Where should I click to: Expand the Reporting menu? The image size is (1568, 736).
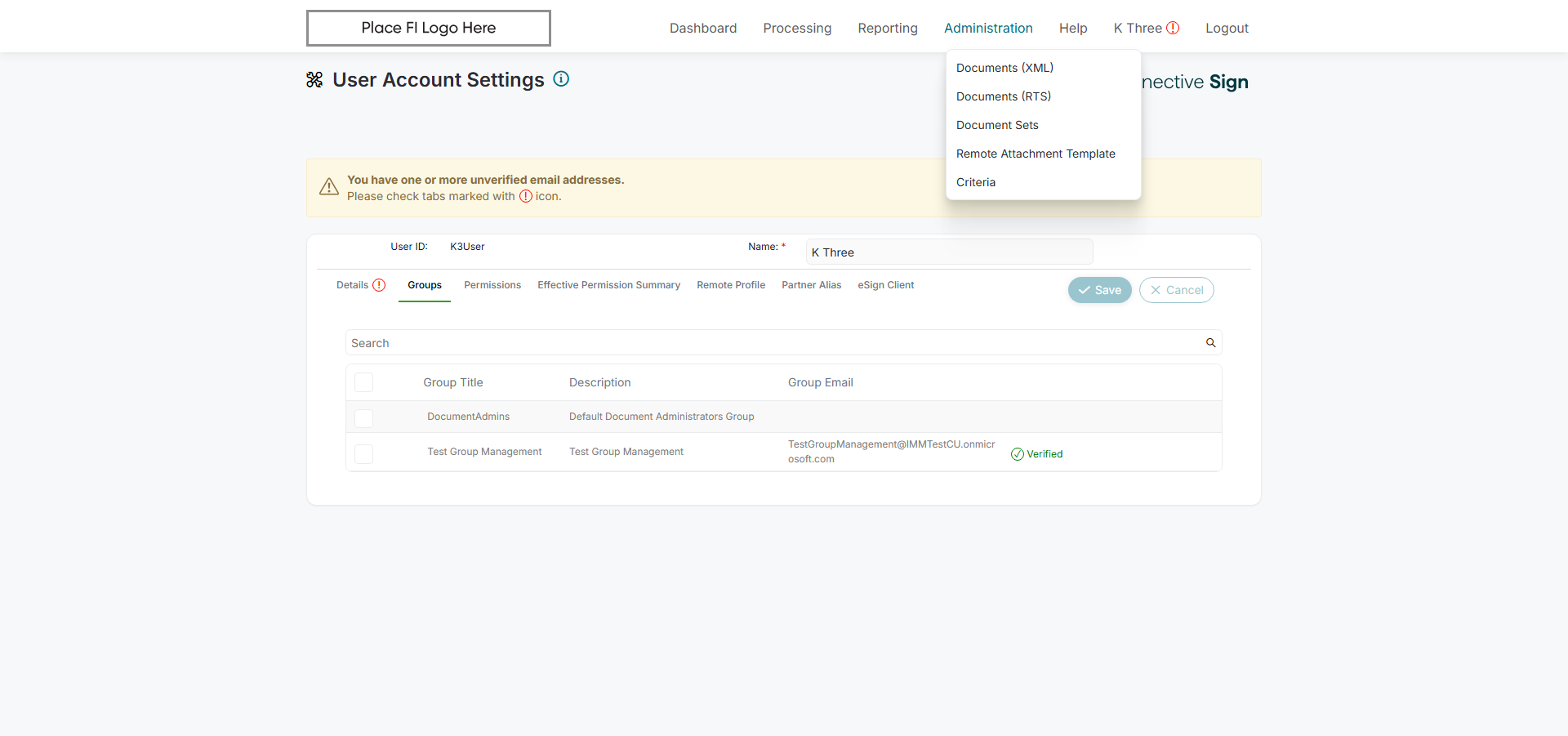[888, 28]
